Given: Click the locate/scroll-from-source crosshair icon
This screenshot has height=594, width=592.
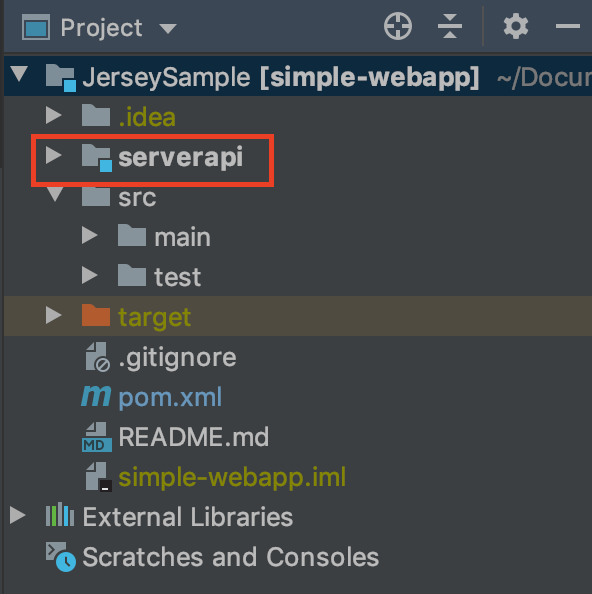Looking at the screenshot, I should click(397, 26).
